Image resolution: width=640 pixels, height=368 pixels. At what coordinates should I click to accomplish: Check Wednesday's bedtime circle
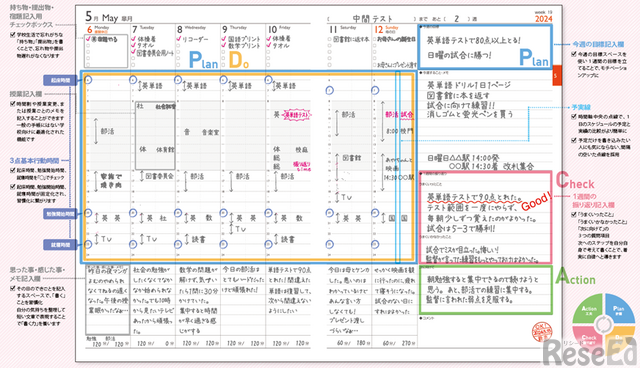[178, 244]
